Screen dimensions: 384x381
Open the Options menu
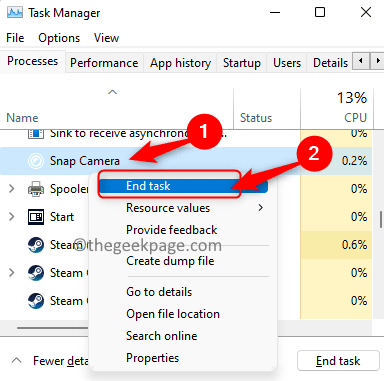[59, 38]
